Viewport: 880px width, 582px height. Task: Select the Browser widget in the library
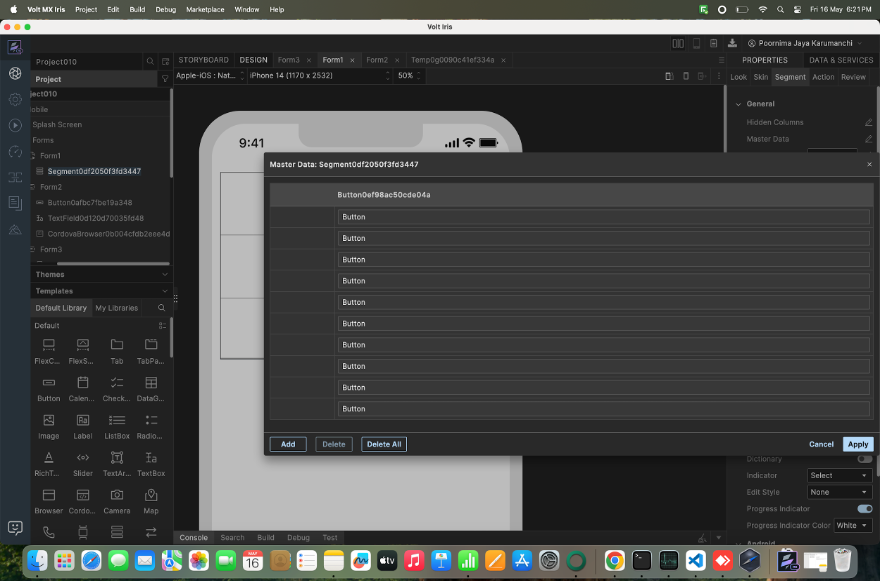point(49,502)
